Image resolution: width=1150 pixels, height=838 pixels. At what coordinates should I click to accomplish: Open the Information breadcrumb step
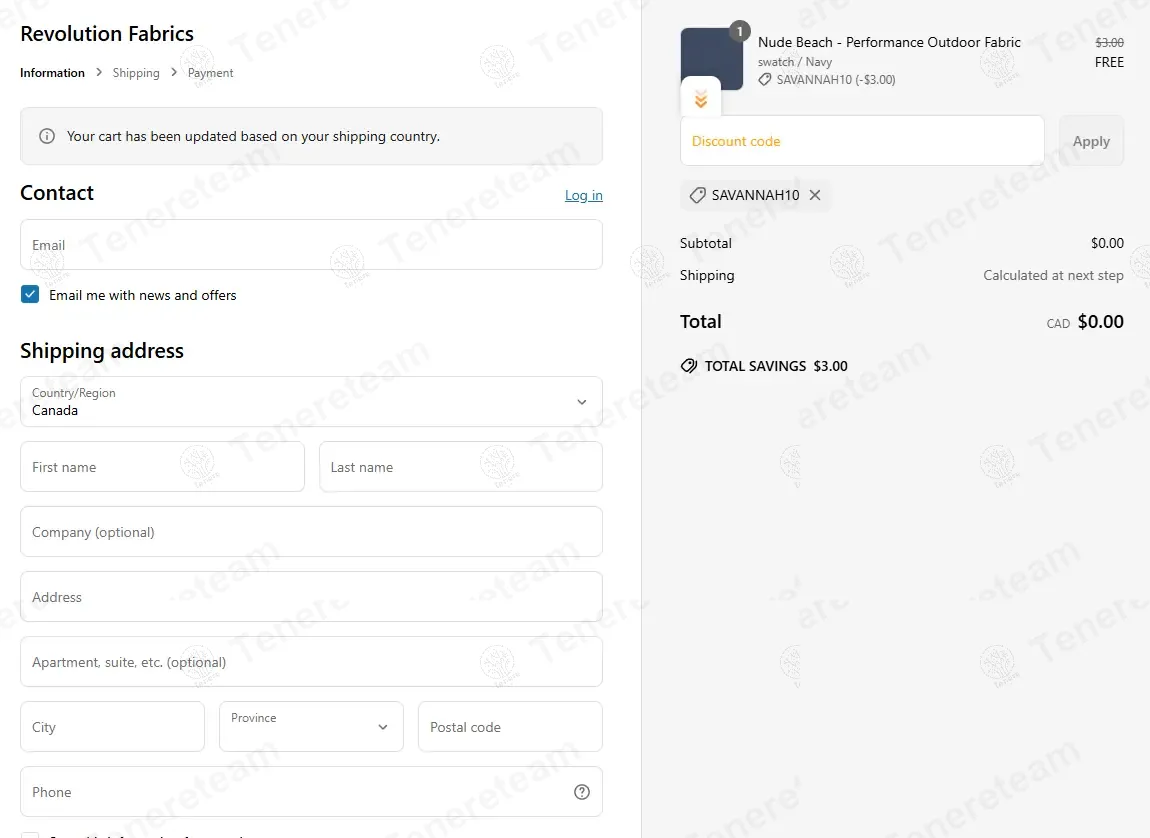click(52, 73)
